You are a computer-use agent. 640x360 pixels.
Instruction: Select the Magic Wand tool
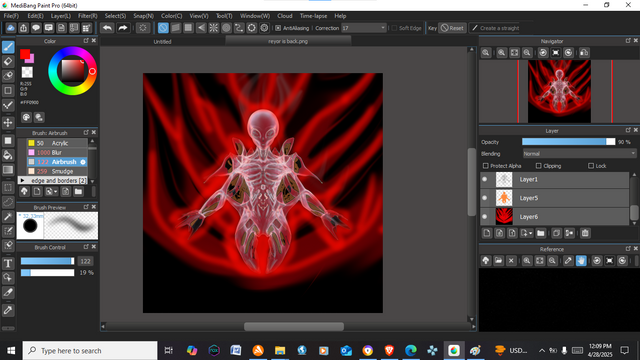tap(8, 217)
